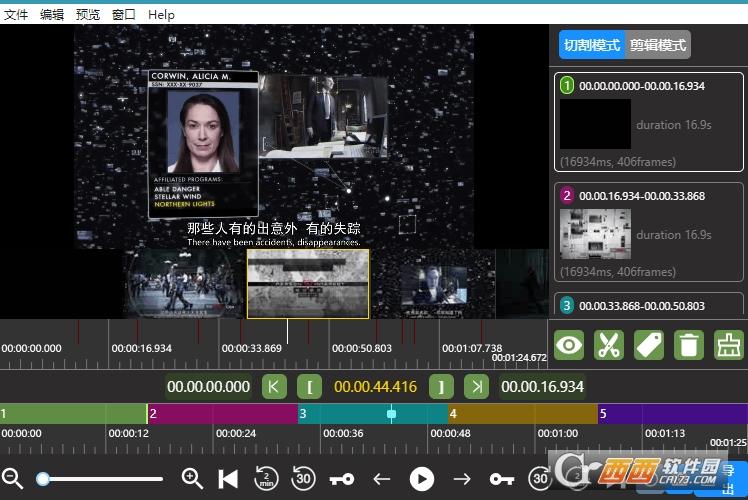Click 00:01:07.738 mark on thumbnail ruler
Image resolution: width=748 pixels, height=500 pixels.
pos(472,348)
